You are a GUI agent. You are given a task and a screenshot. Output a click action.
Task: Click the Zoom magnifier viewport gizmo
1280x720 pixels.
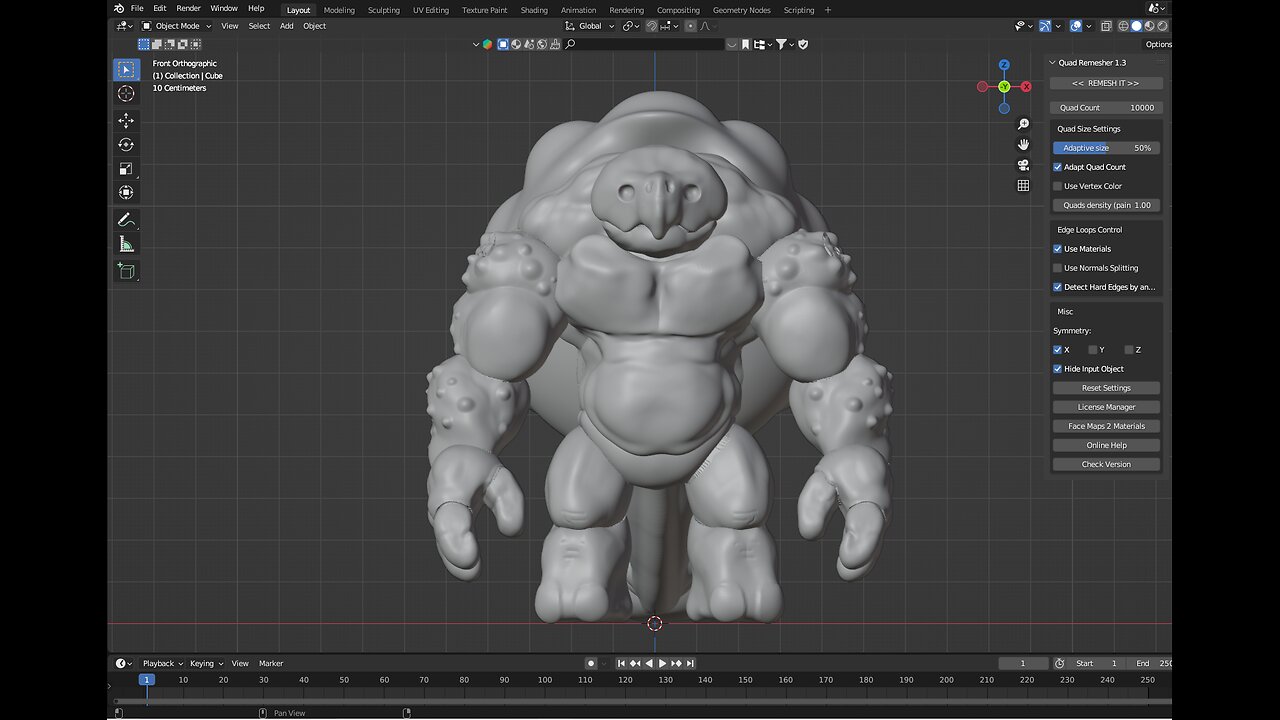[1023, 124]
